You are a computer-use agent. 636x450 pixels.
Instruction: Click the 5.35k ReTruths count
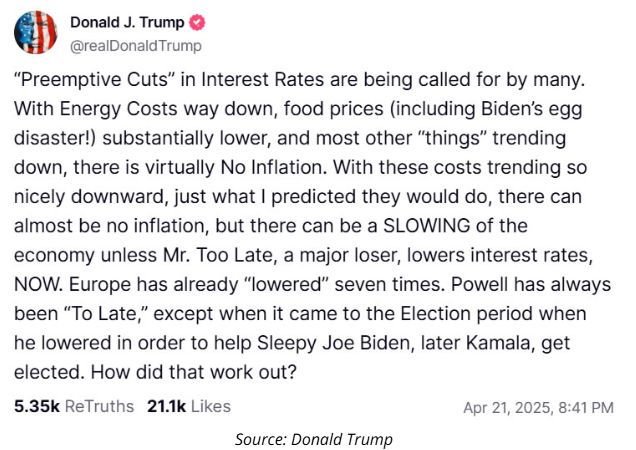37,406
